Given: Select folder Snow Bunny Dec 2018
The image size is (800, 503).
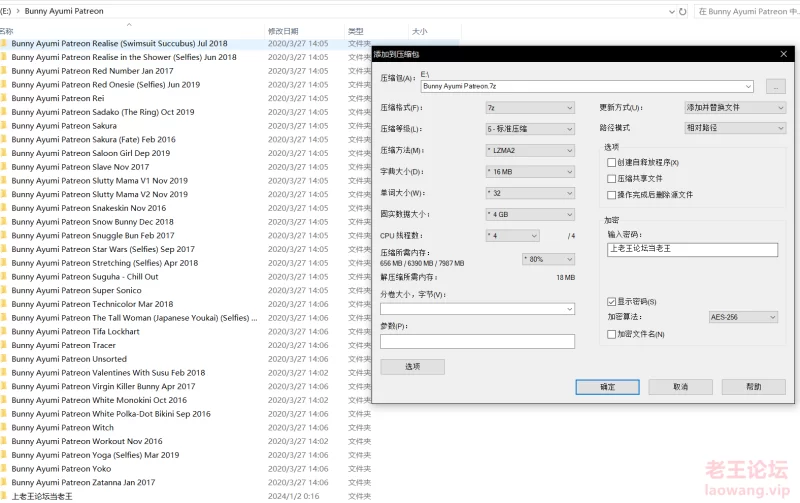Looking at the screenshot, I should click(x=92, y=222).
